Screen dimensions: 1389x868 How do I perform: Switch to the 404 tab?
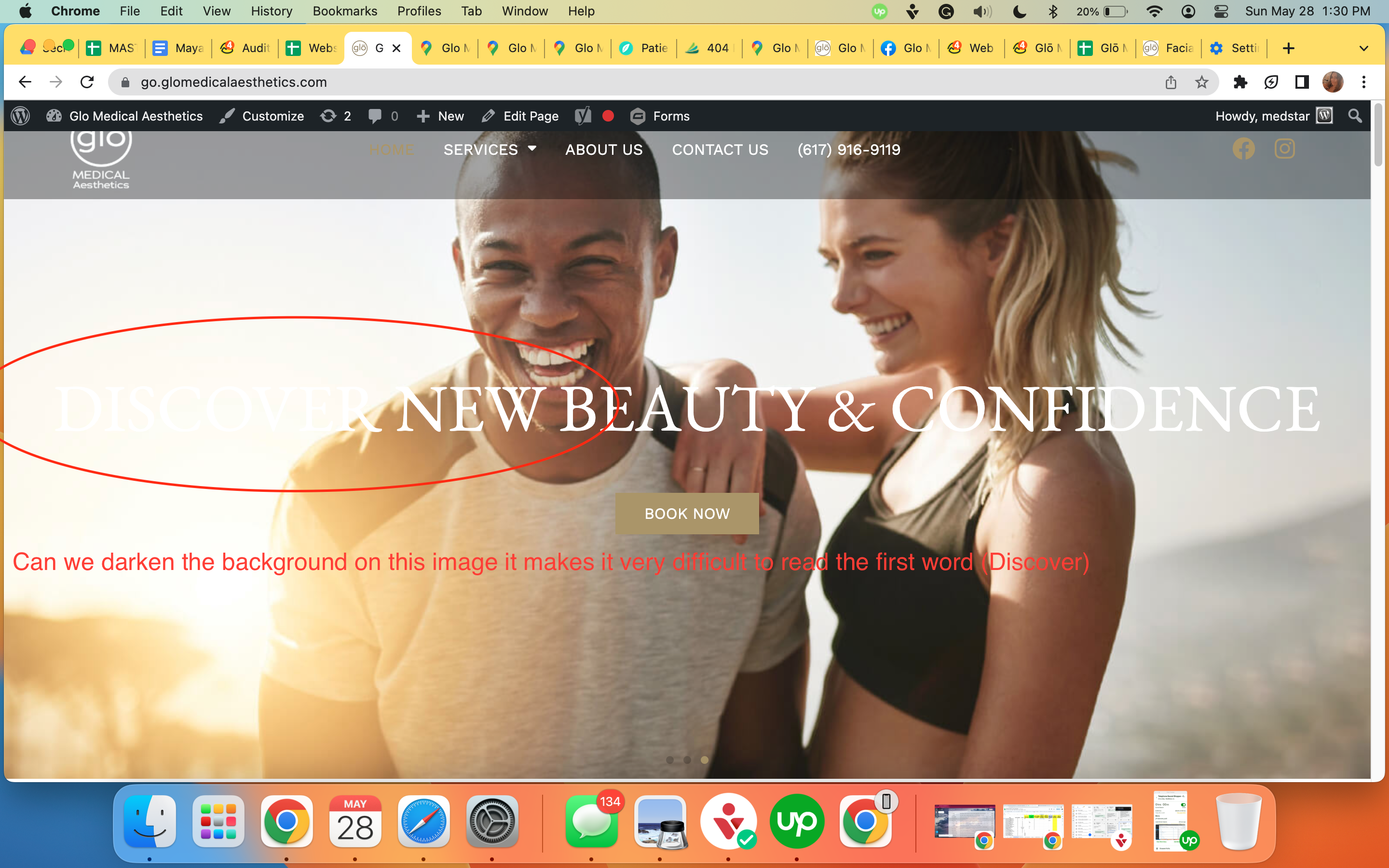pyautogui.click(x=709, y=48)
